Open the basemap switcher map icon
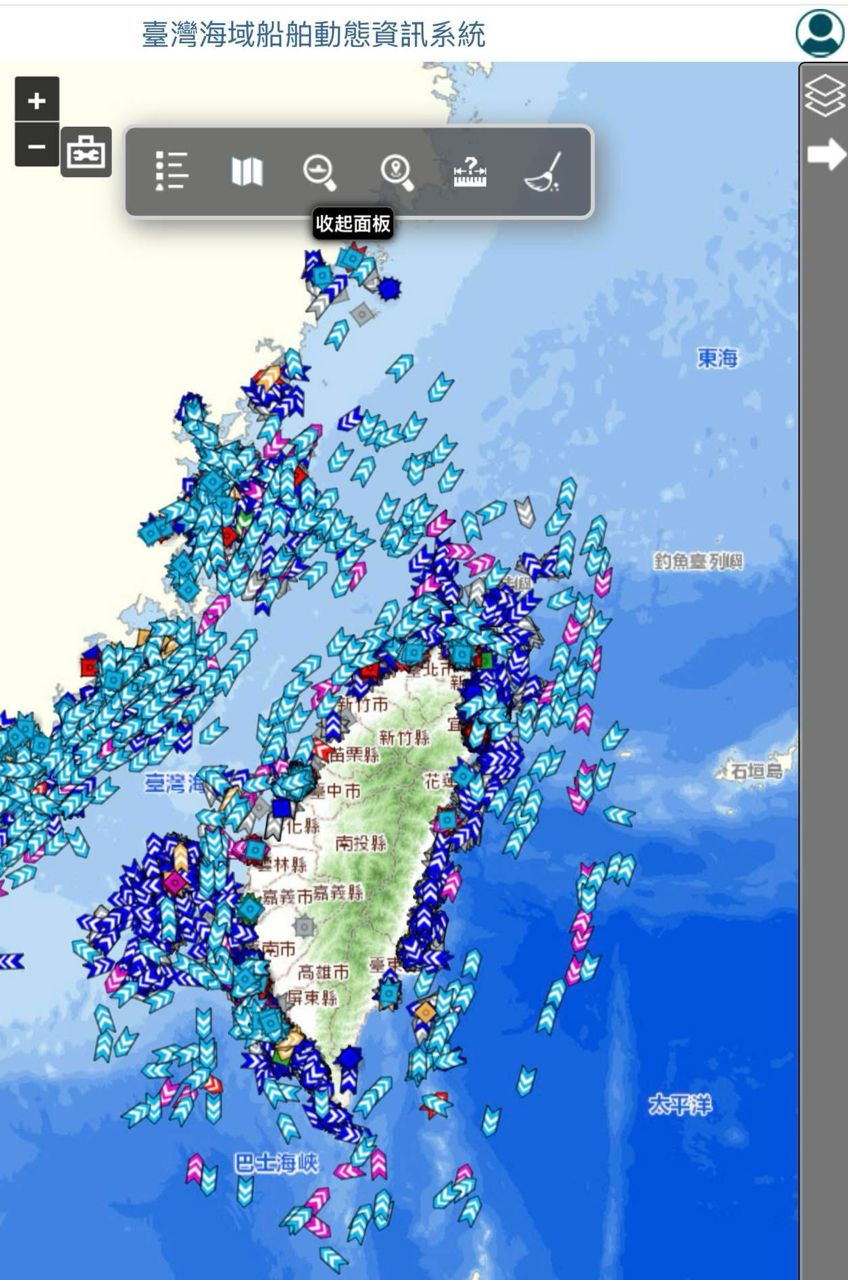 [x=247, y=171]
